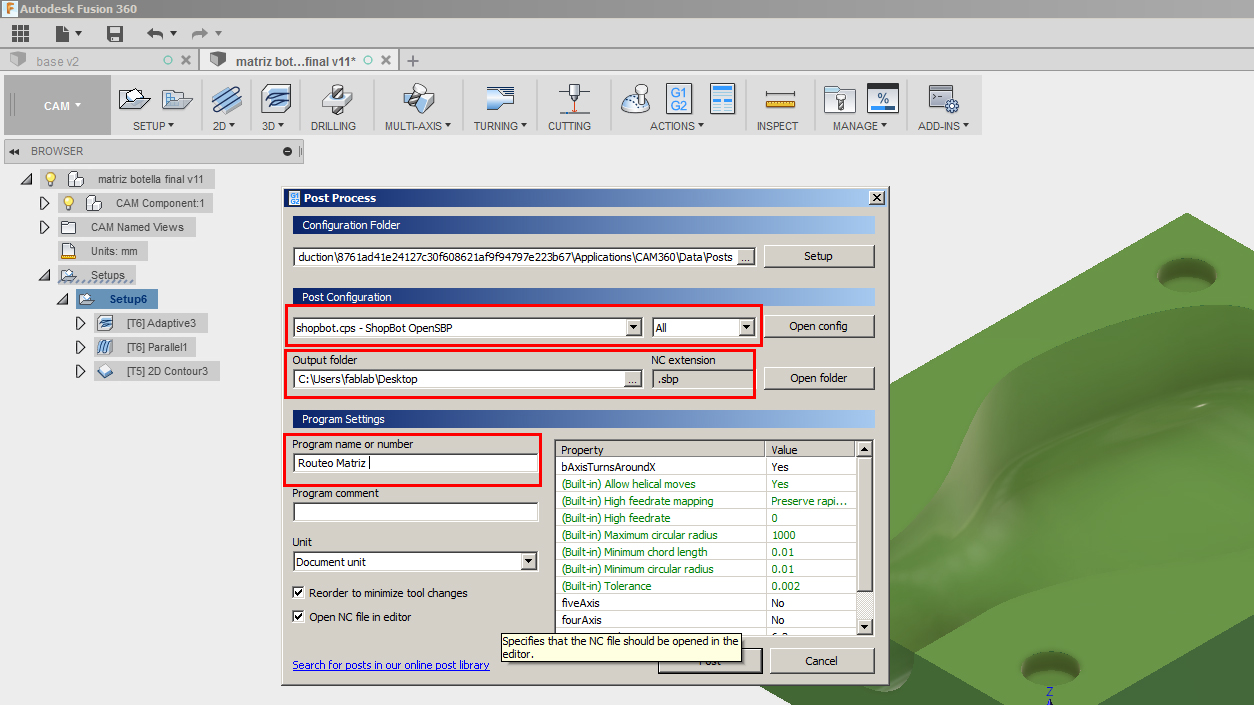Undo the last action

coord(155,33)
